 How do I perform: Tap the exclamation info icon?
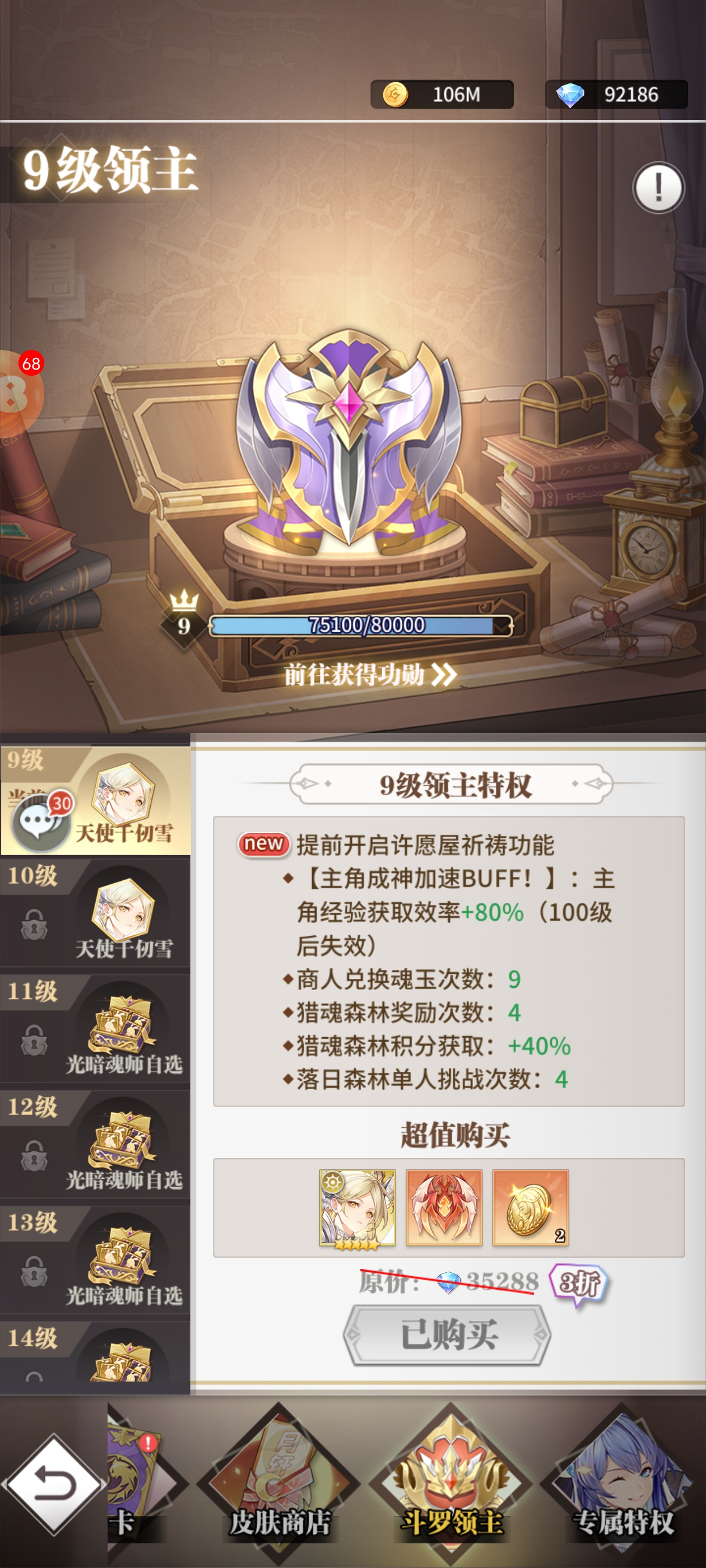tap(658, 188)
